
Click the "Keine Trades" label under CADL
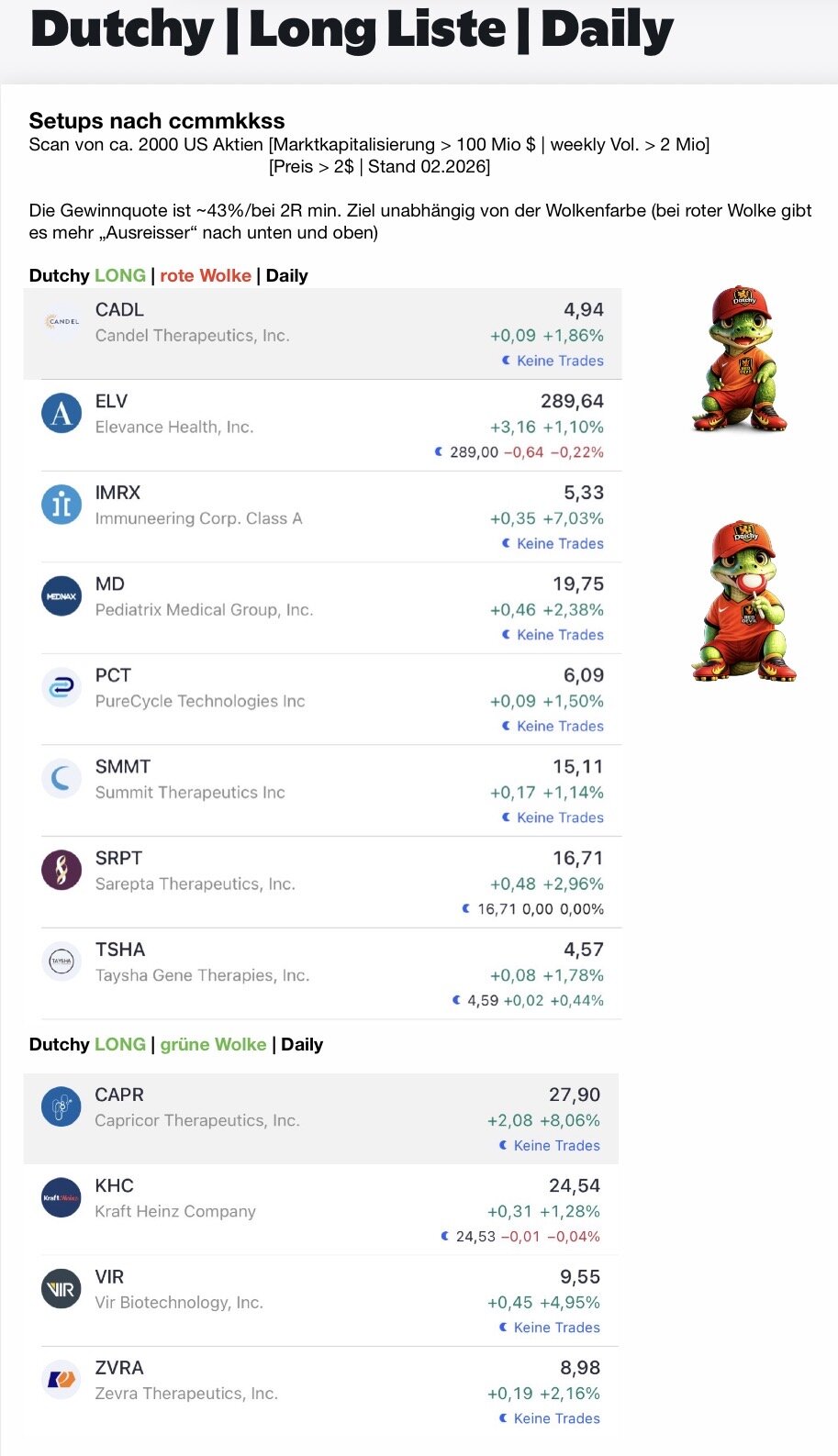(x=559, y=361)
